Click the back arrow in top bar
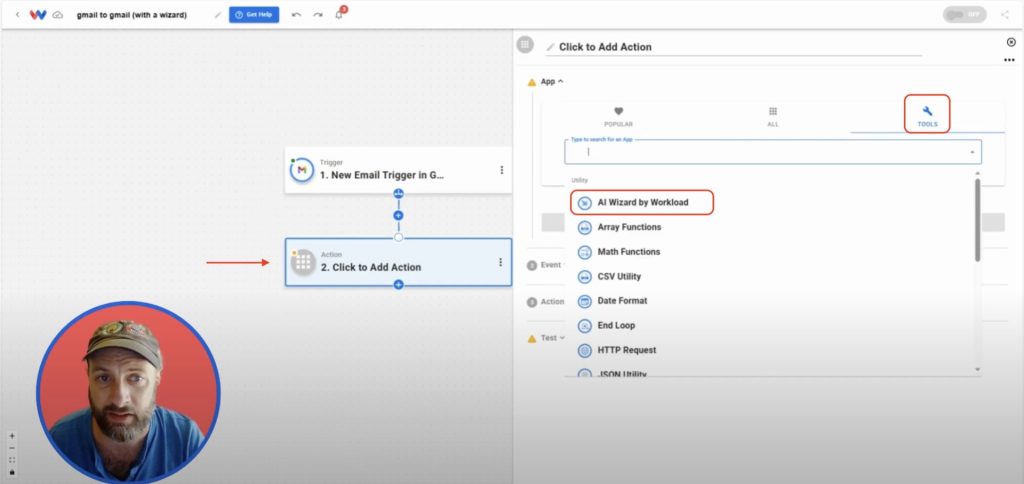The image size is (1024, 484). tap(18, 14)
